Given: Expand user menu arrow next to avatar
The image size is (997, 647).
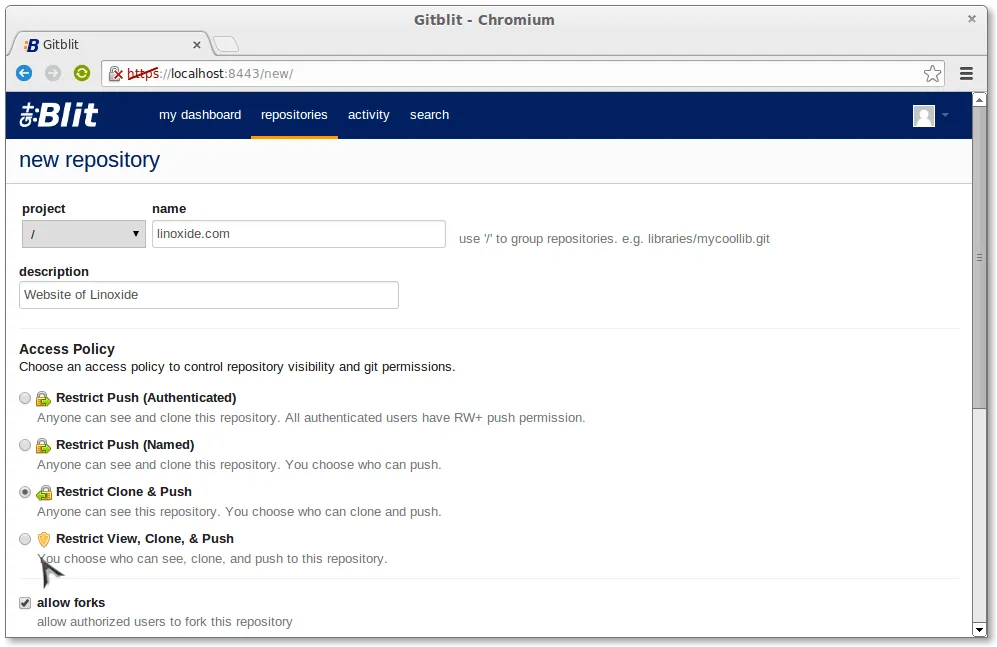Looking at the screenshot, I should [945, 115].
